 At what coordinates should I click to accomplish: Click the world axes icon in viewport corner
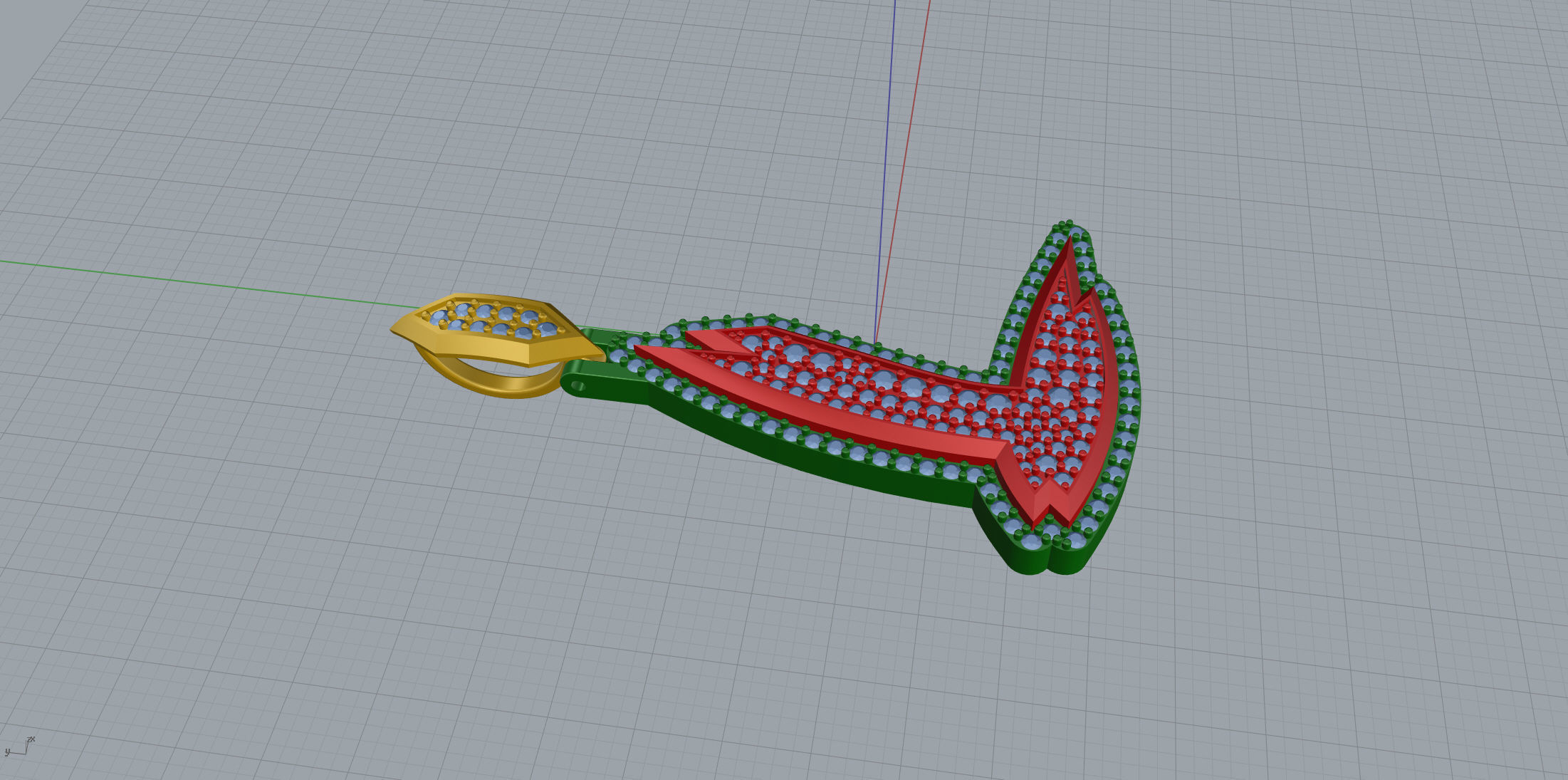click(x=19, y=747)
